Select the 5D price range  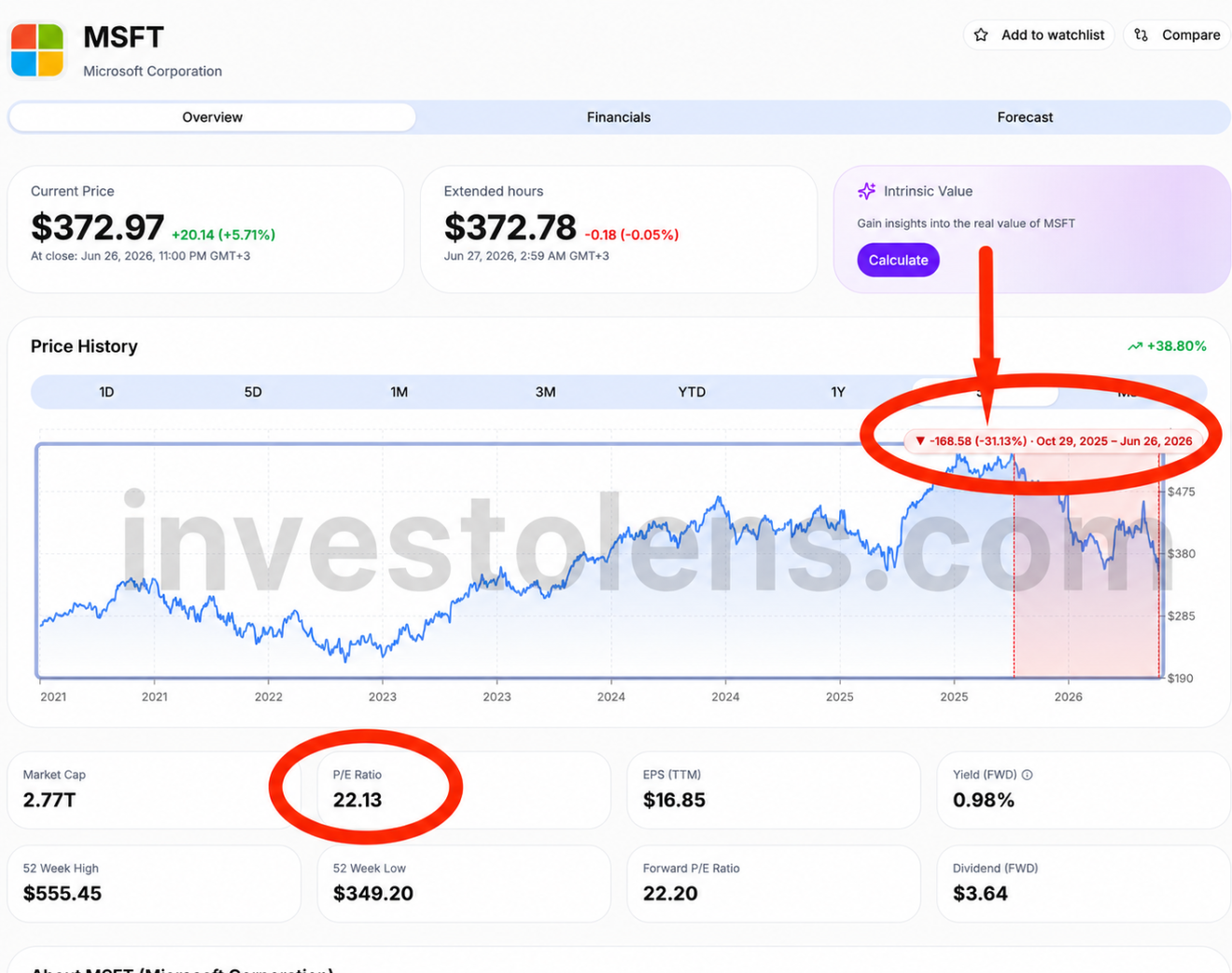pos(253,392)
